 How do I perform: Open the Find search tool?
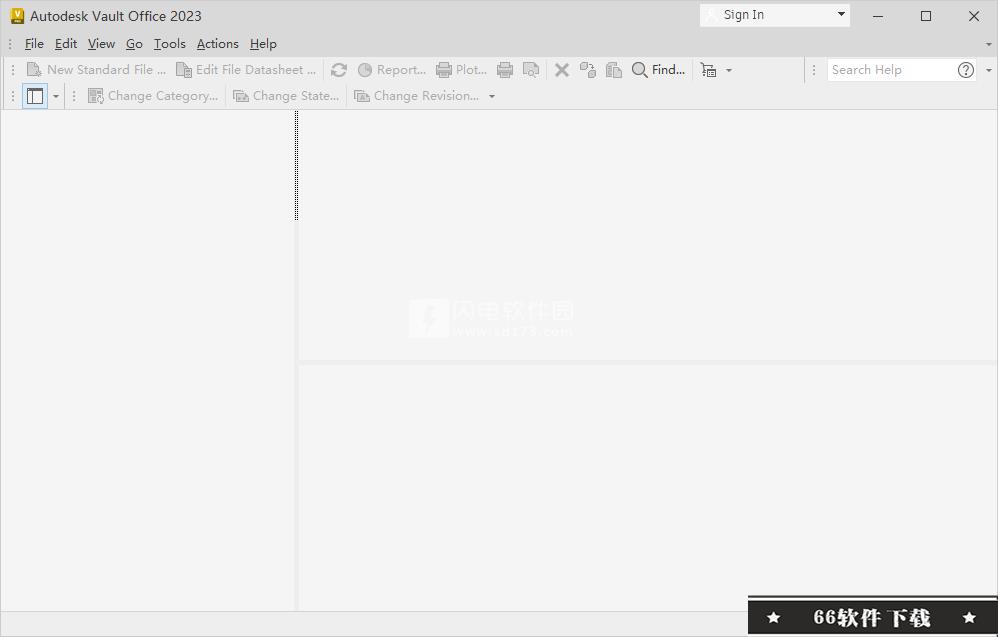pos(658,70)
